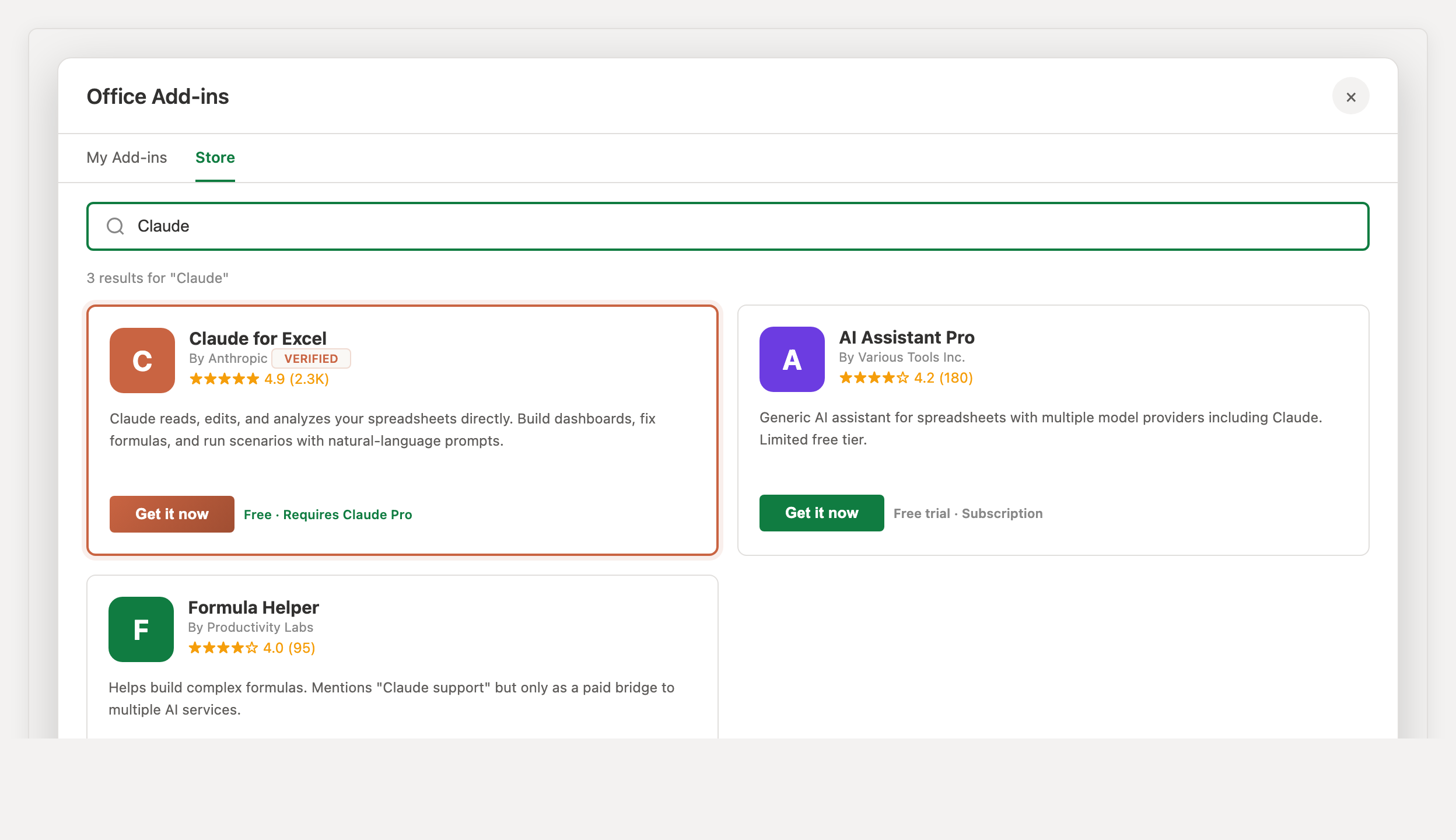Get AI Assistant Pro now
The image size is (1456, 840).
(822, 513)
